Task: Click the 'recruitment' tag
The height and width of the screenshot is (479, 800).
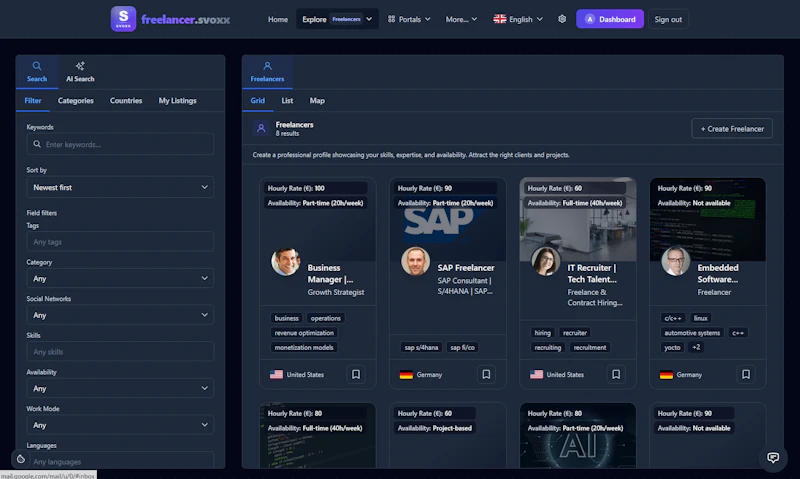Action: coord(590,347)
